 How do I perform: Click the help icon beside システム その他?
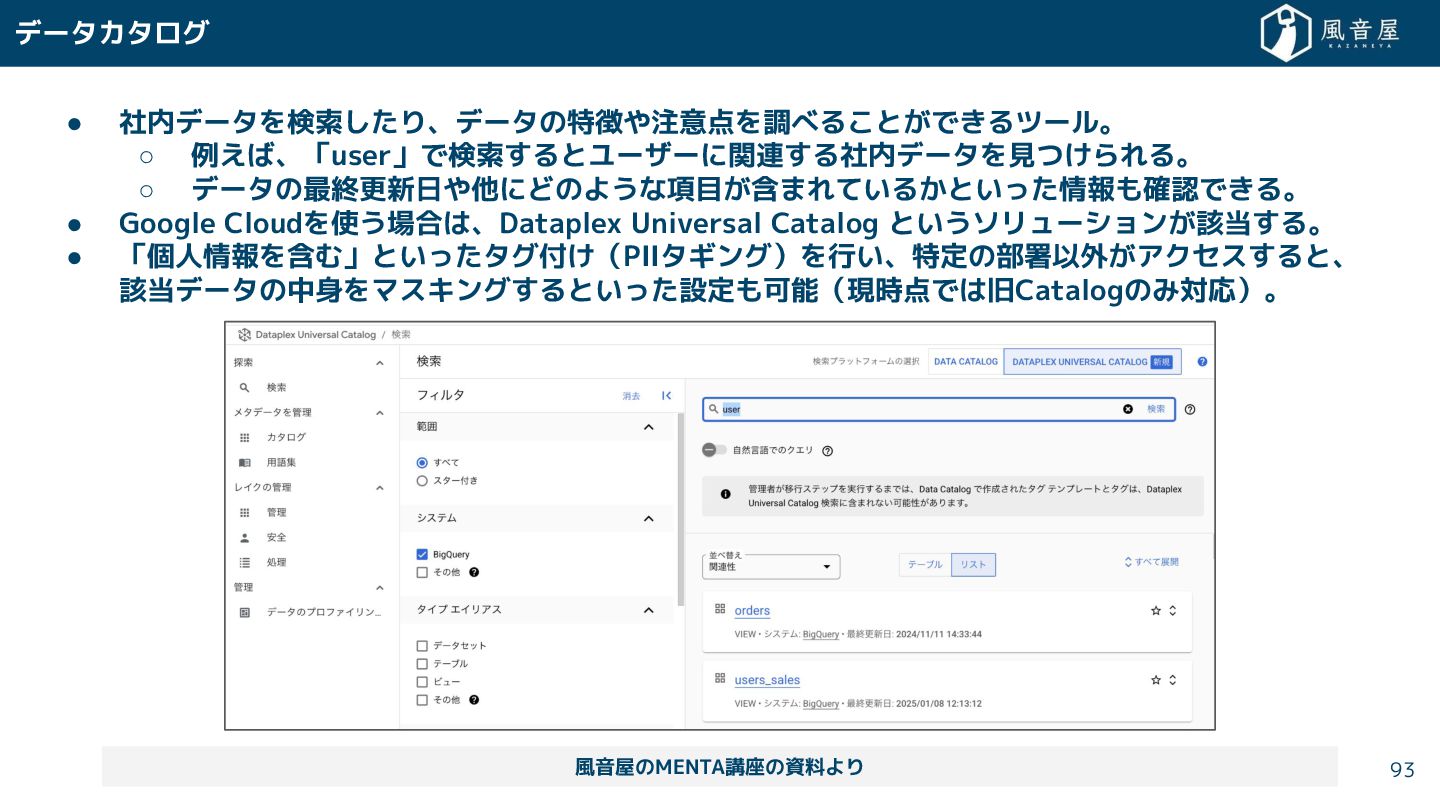474,572
